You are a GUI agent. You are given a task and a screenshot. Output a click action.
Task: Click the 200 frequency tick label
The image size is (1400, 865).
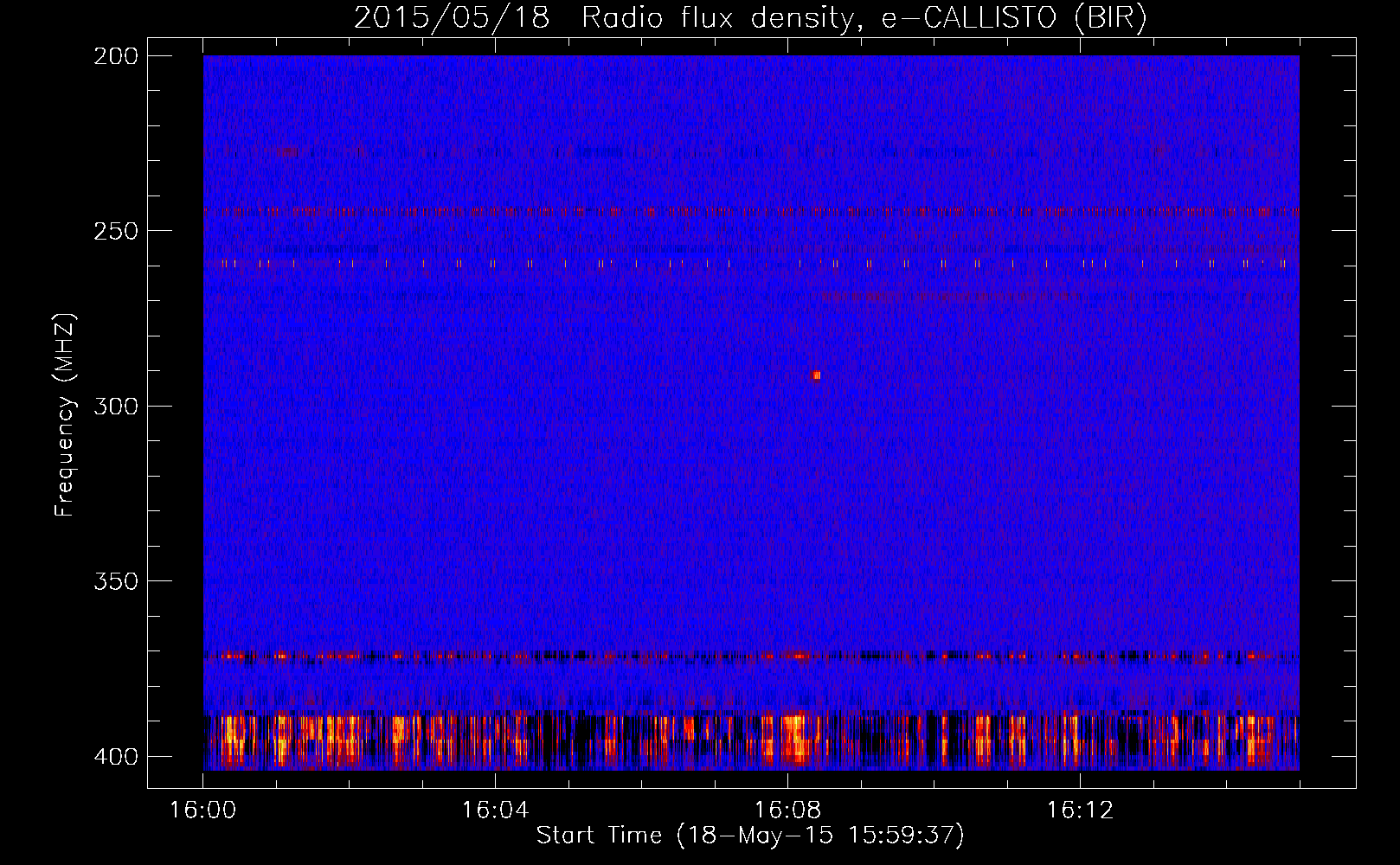116,56
